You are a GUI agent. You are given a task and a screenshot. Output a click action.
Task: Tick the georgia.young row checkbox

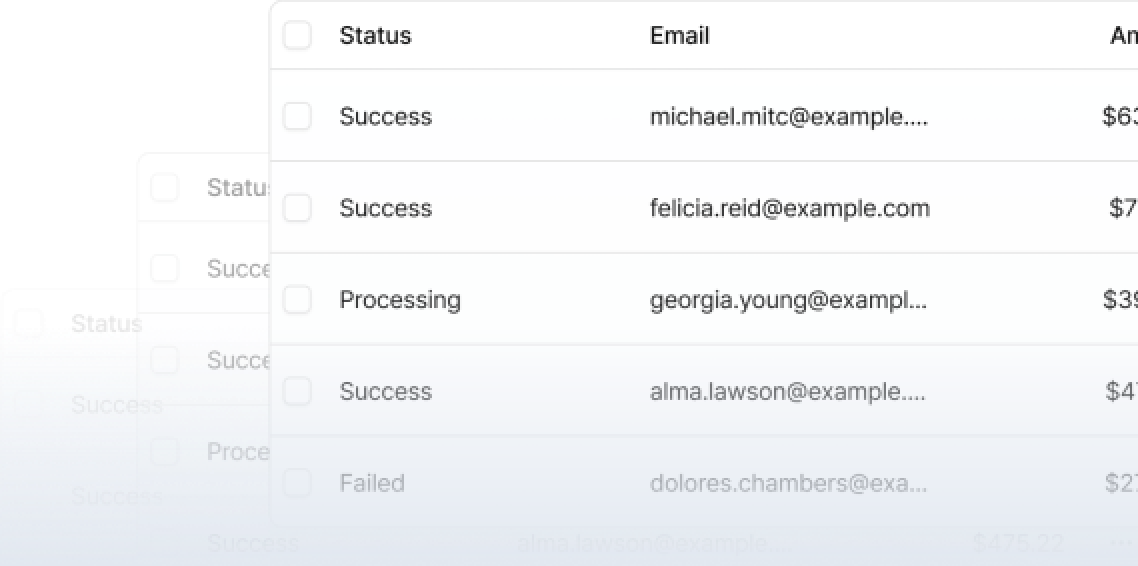click(x=297, y=300)
